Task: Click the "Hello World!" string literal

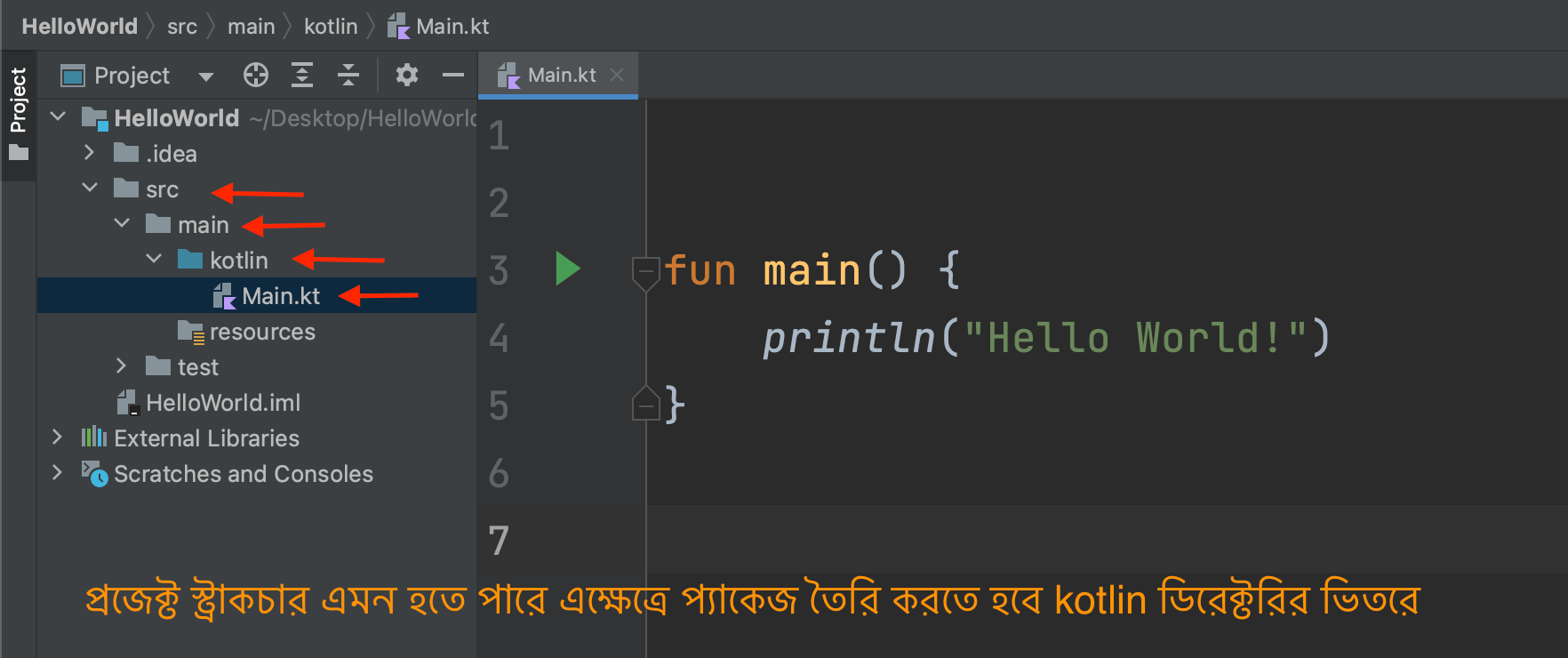Action: pyautogui.click(x=1135, y=339)
